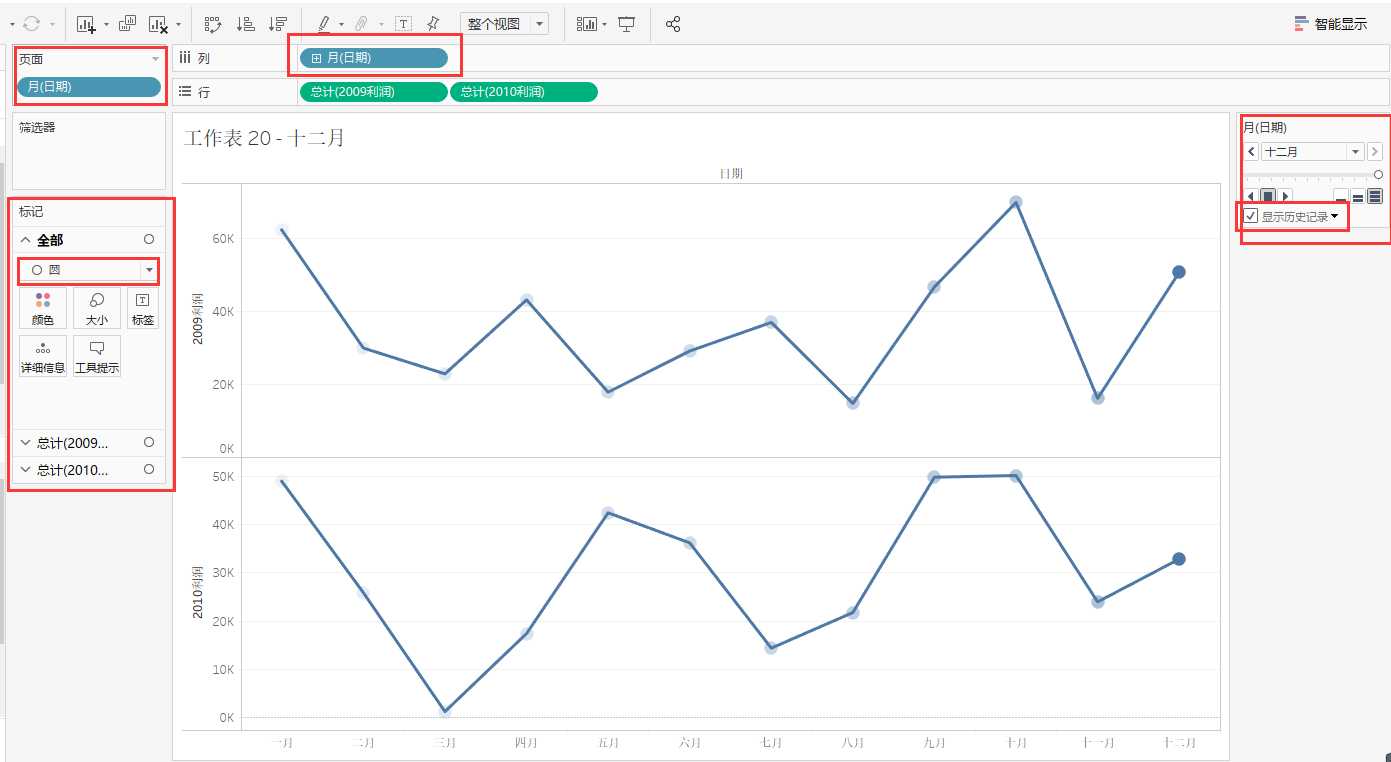Click the 十二月 axis label at bottom
The height and width of the screenshot is (762, 1391).
point(1179,743)
